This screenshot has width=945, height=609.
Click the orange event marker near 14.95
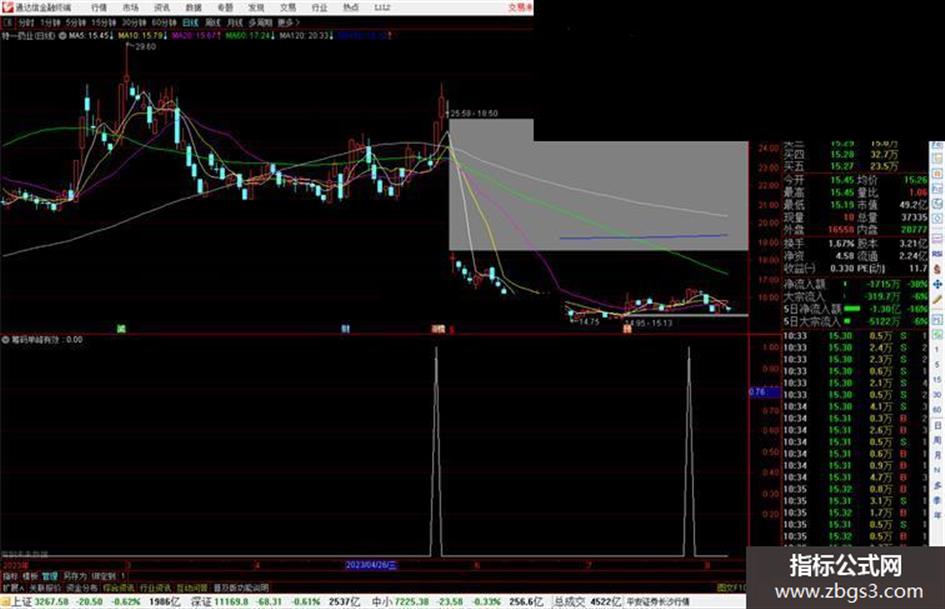(x=627, y=329)
